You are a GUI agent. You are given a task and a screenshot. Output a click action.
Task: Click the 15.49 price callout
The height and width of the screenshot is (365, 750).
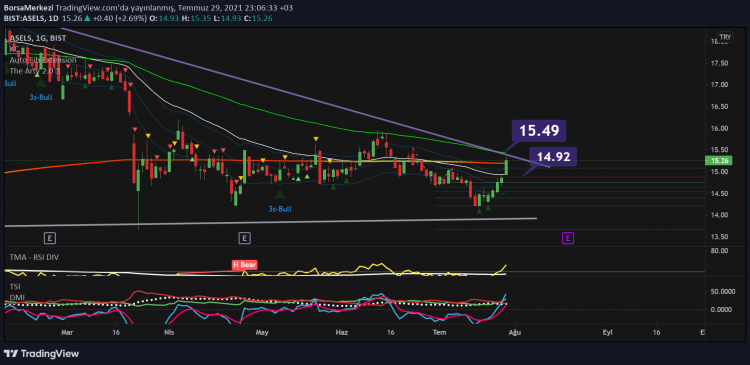pyautogui.click(x=539, y=131)
